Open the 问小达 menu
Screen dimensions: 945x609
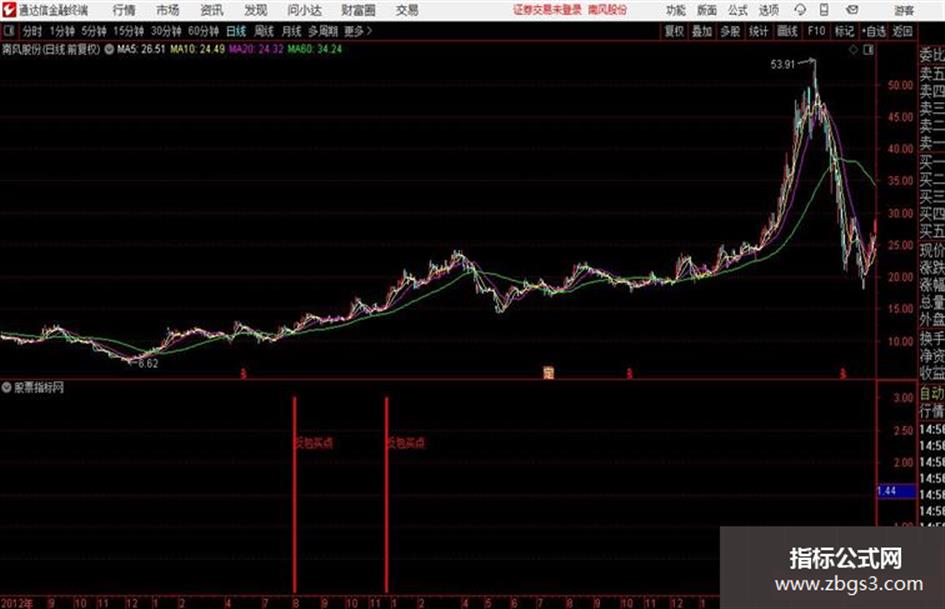click(304, 10)
